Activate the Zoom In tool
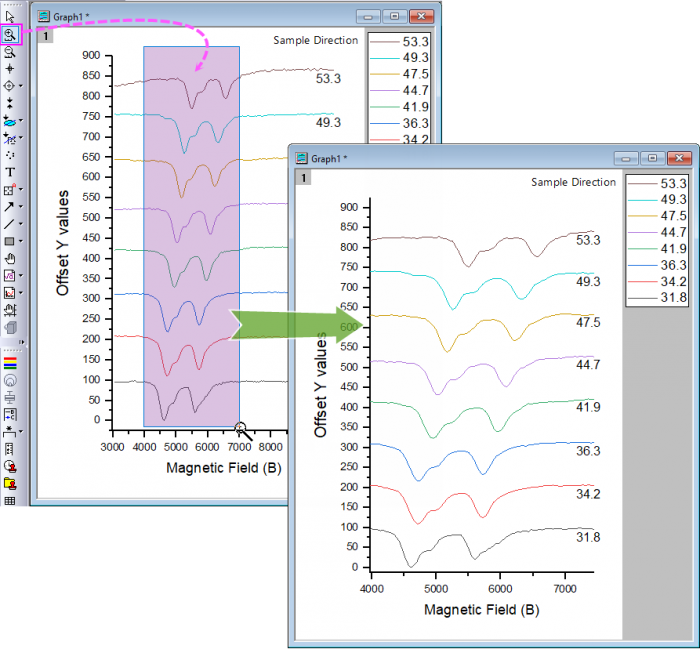This screenshot has width=700, height=649. click(10, 34)
